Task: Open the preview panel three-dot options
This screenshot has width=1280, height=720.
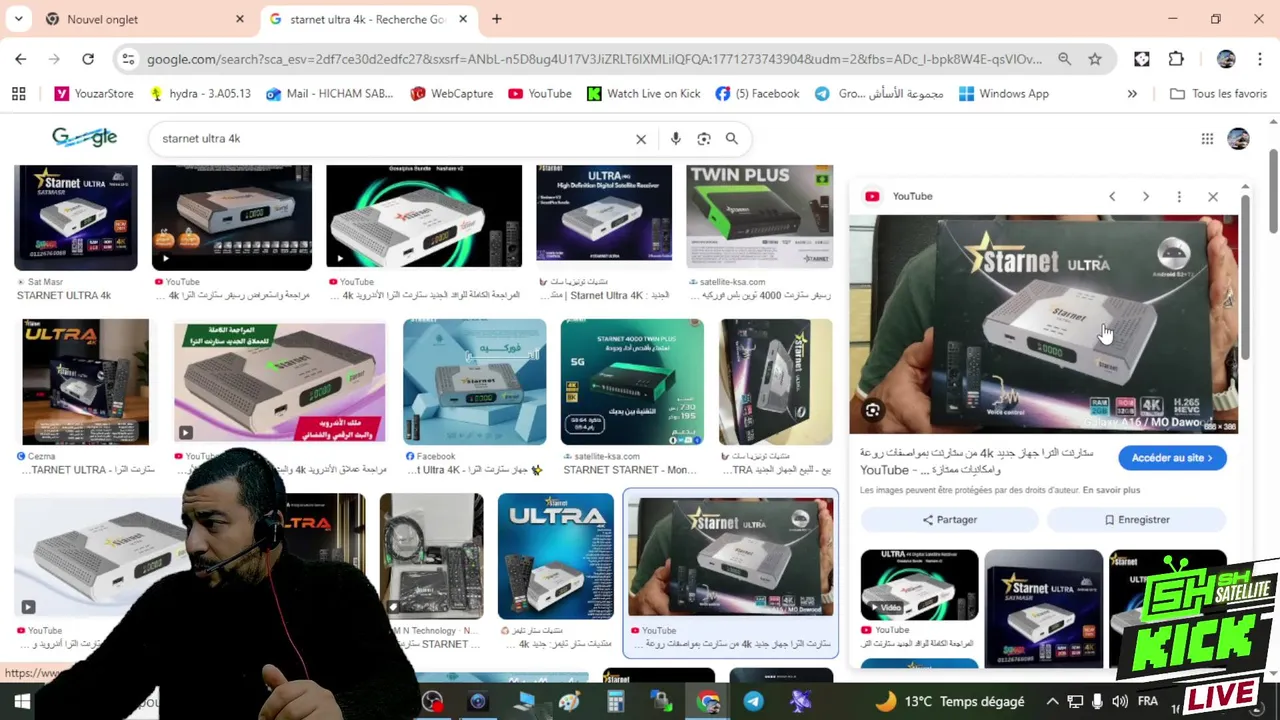Action: [1179, 197]
